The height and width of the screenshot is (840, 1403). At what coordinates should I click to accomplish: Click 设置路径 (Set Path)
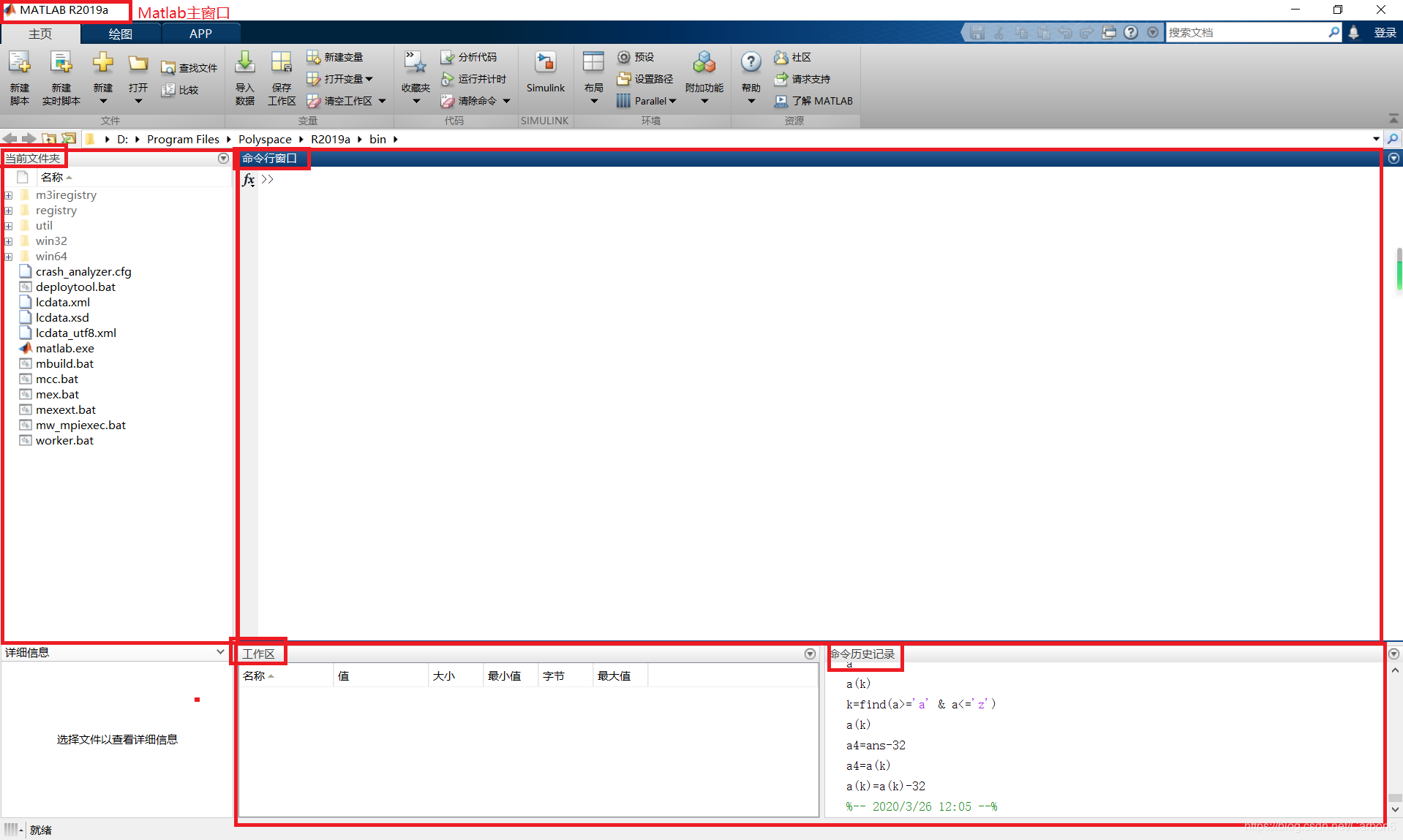pos(645,79)
